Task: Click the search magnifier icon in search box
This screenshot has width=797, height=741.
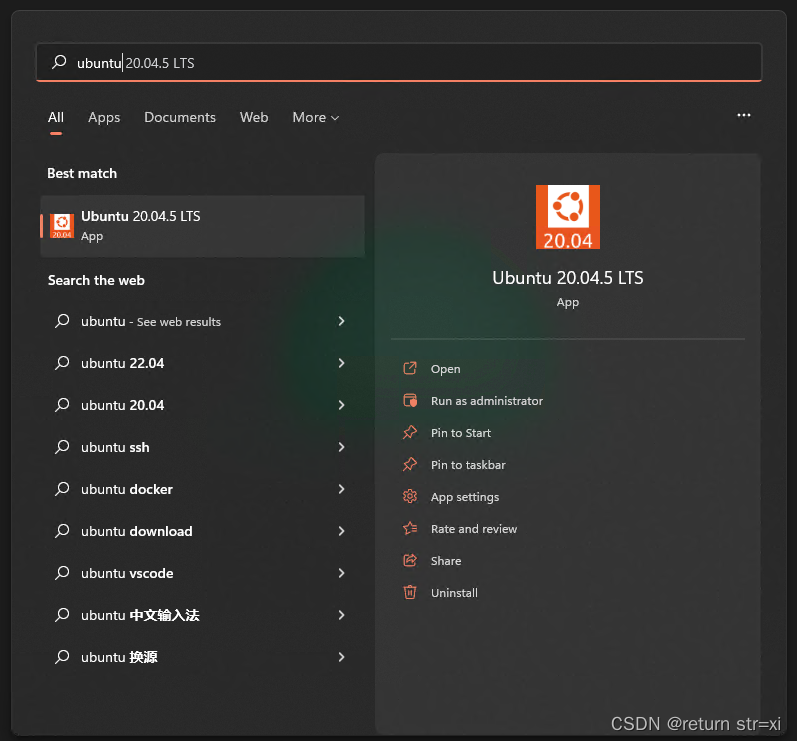Action: (59, 62)
